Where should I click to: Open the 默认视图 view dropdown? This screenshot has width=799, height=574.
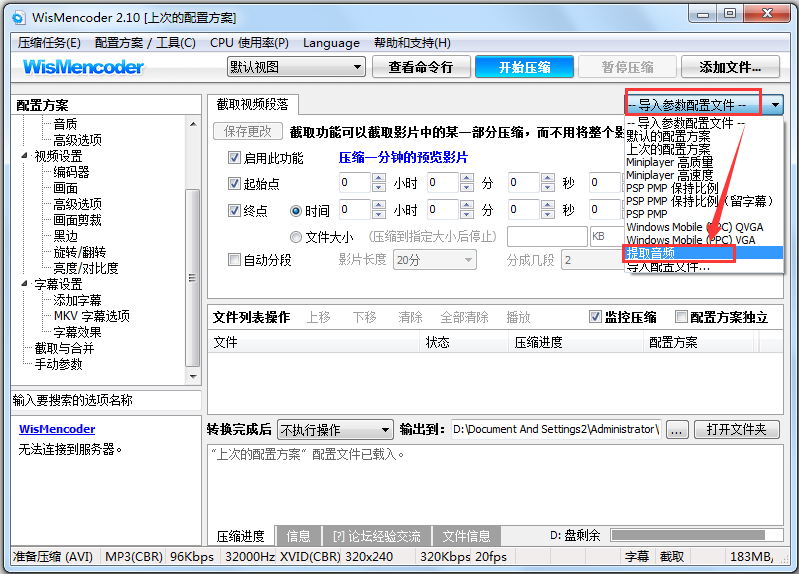click(x=296, y=67)
